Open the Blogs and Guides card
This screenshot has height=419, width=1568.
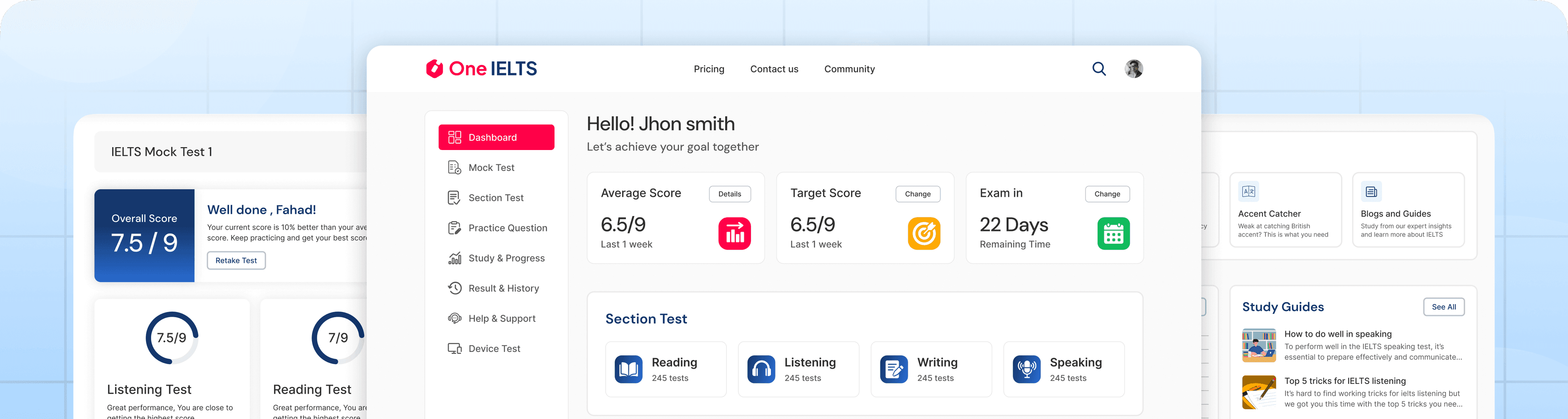[x=1408, y=209]
